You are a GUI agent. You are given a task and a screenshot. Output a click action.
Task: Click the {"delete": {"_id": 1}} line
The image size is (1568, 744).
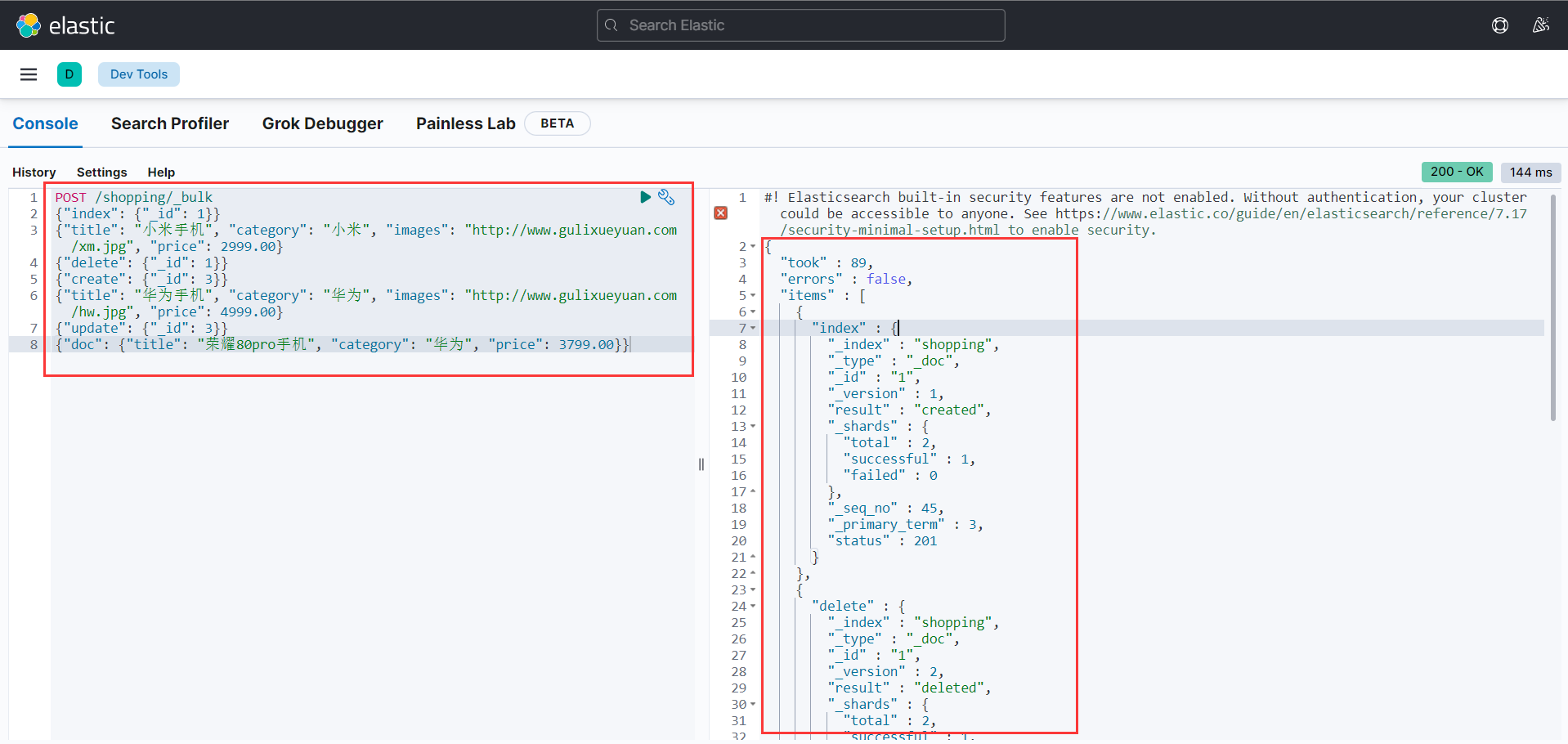(141, 262)
